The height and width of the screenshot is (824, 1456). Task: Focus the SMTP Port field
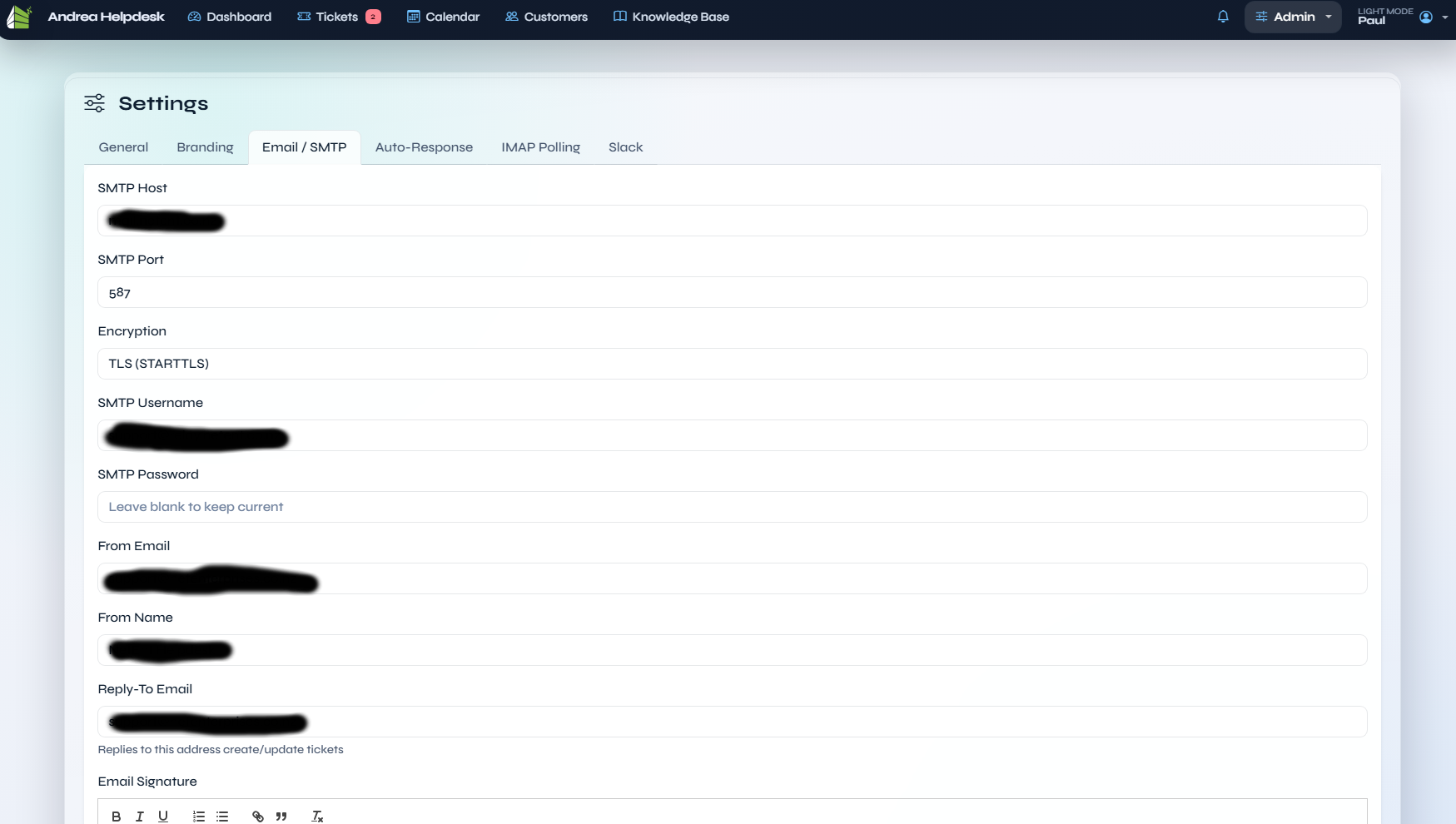point(732,292)
